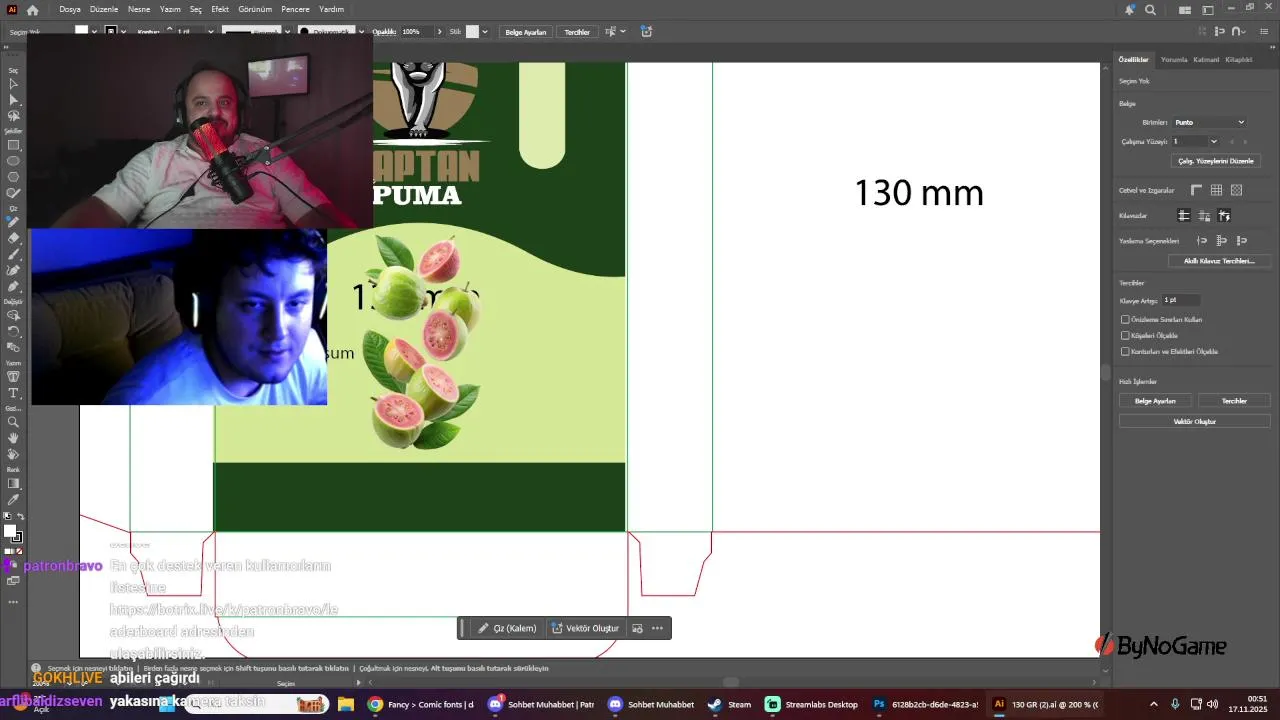Swap fill and stroke colors toggle
The image size is (1280, 720).
[19, 516]
